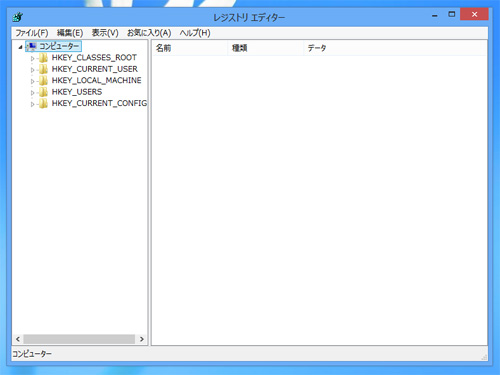
Task: Click the tree pane's right scroll arrow
Action: pos(142,339)
